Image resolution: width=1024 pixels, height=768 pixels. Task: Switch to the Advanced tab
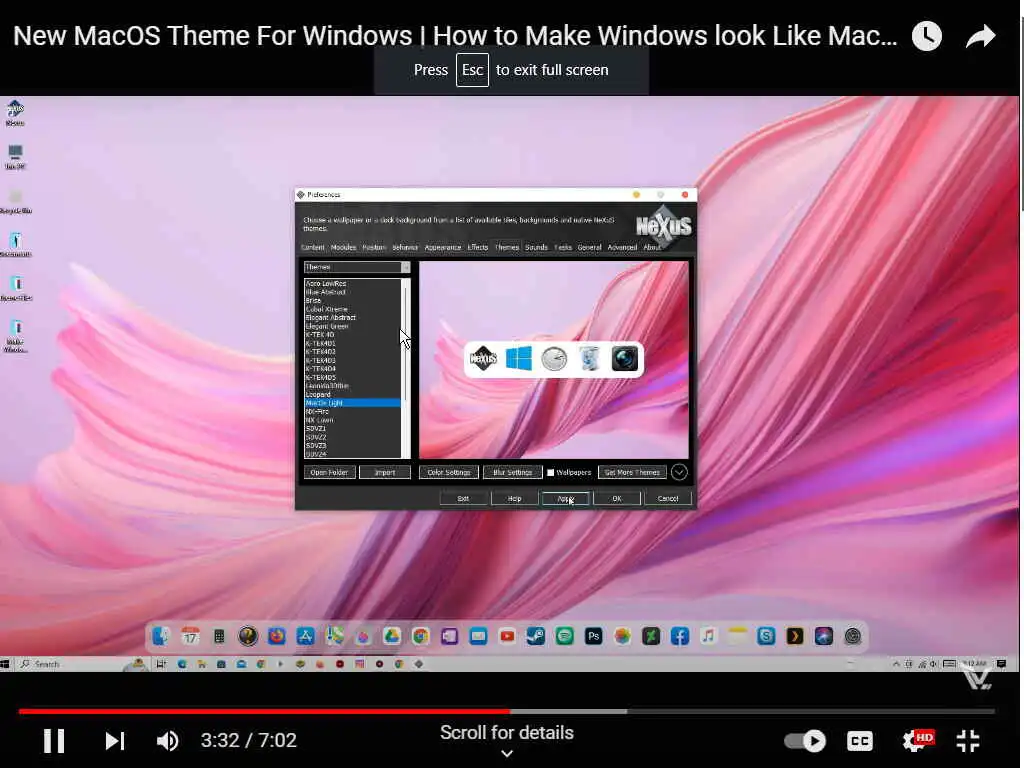point(622,248)
